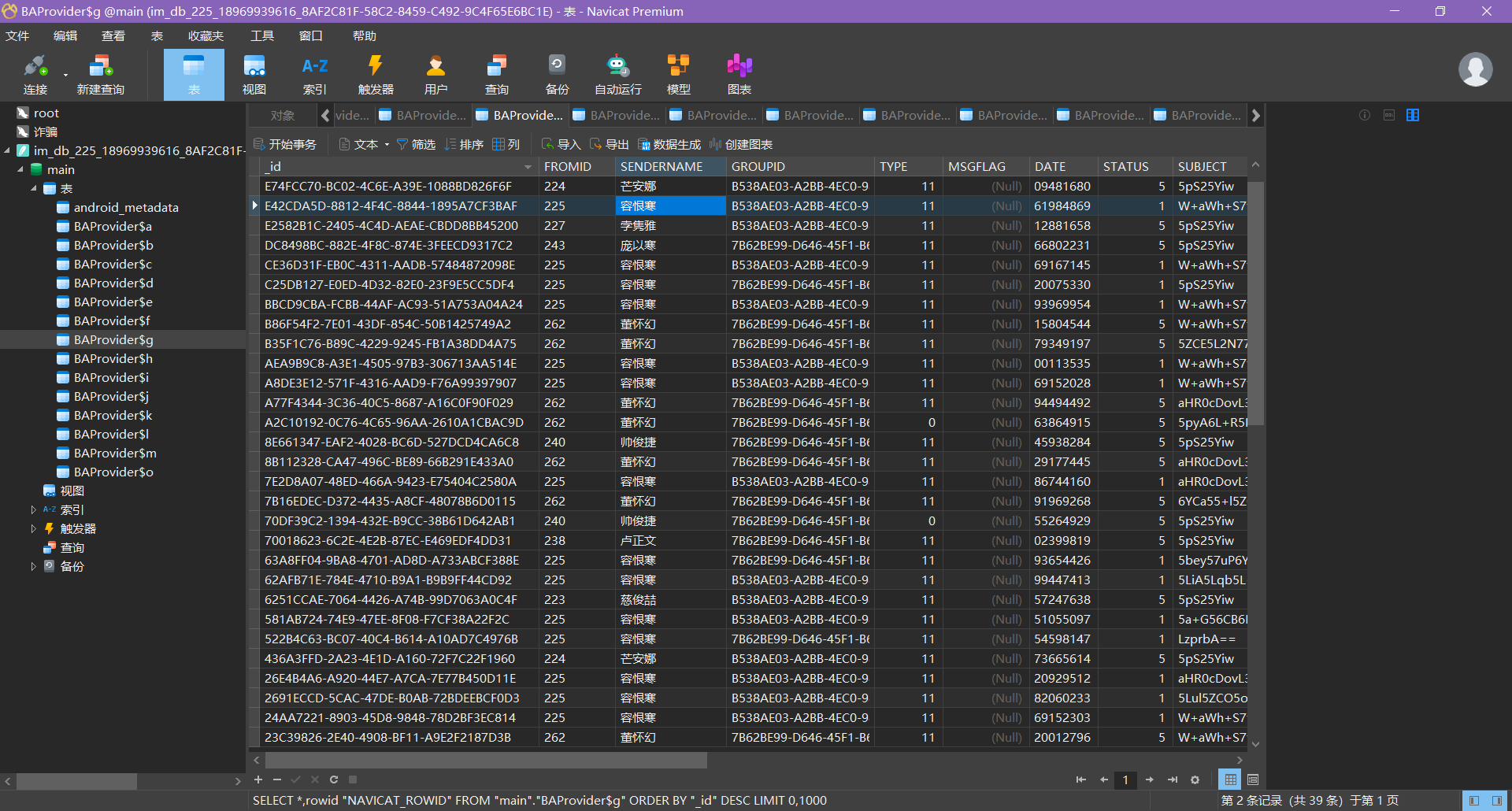Open the Help menu
This screenshot has width=1512, height=811.
click(x=365, y=36)
